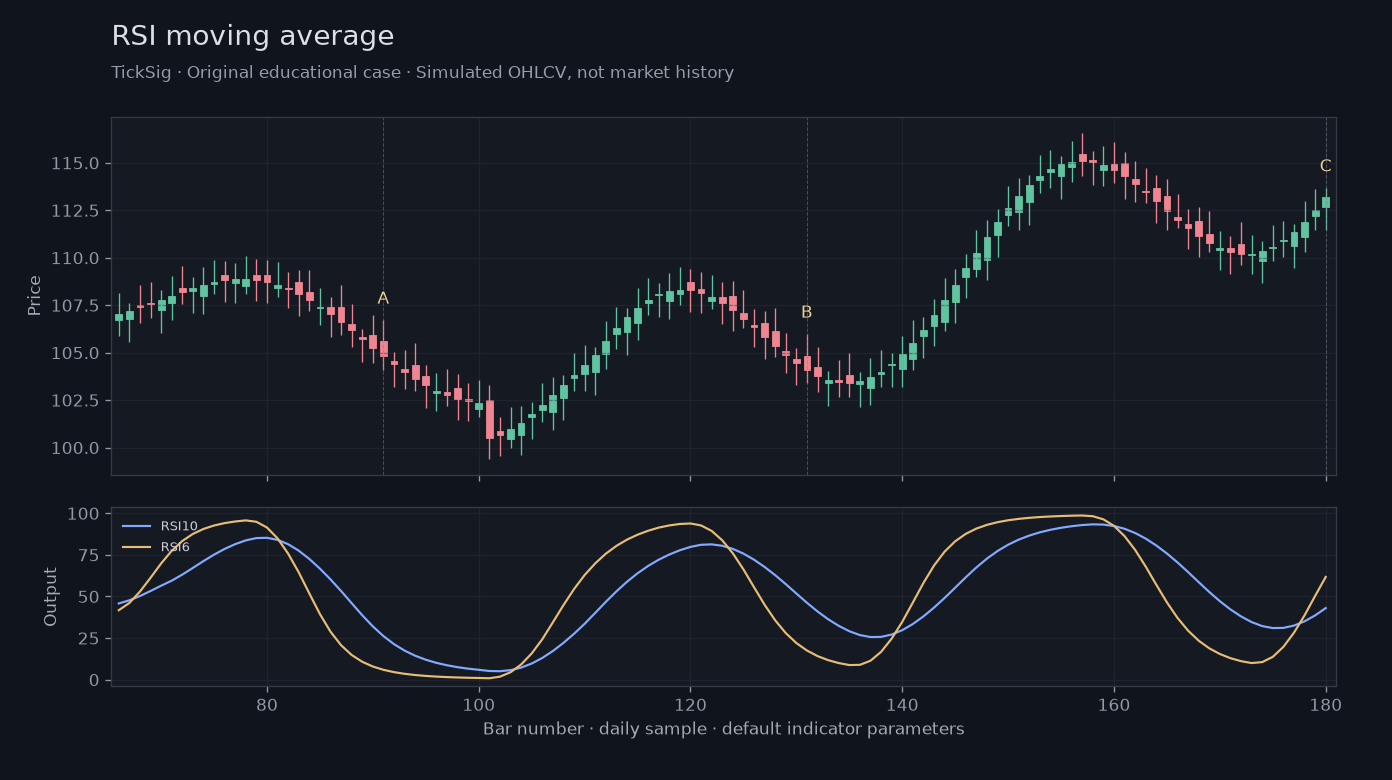Click the 100.0 price tick label
The width and height of the screenshot is (1392, 780).
(75, 448)
